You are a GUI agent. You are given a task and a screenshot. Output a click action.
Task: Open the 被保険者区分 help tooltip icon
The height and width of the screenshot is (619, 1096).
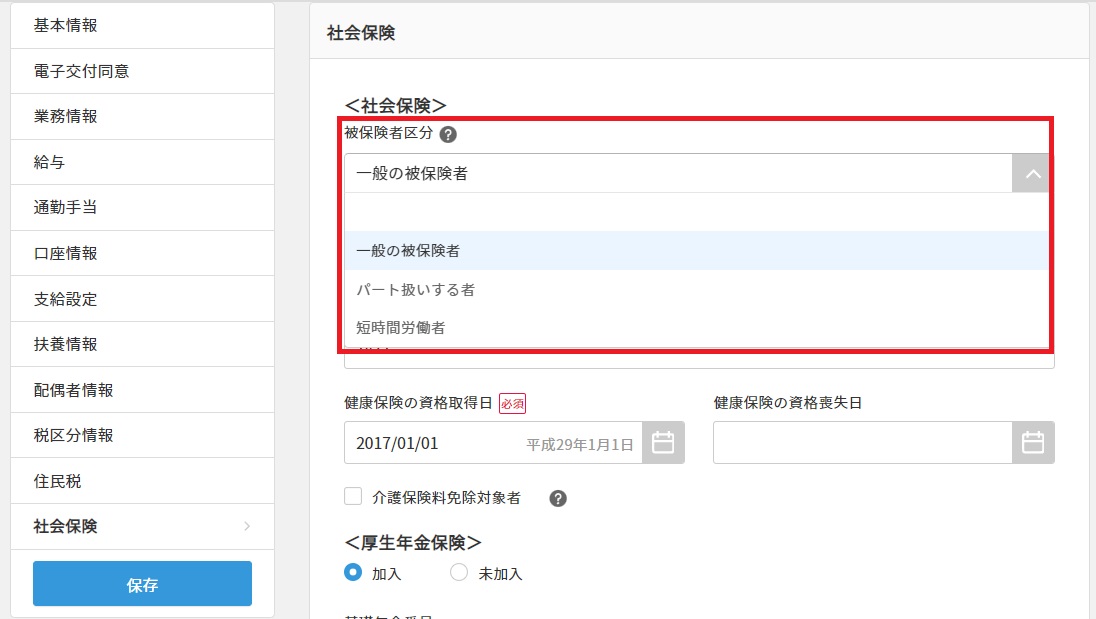(x=447, y=133)
